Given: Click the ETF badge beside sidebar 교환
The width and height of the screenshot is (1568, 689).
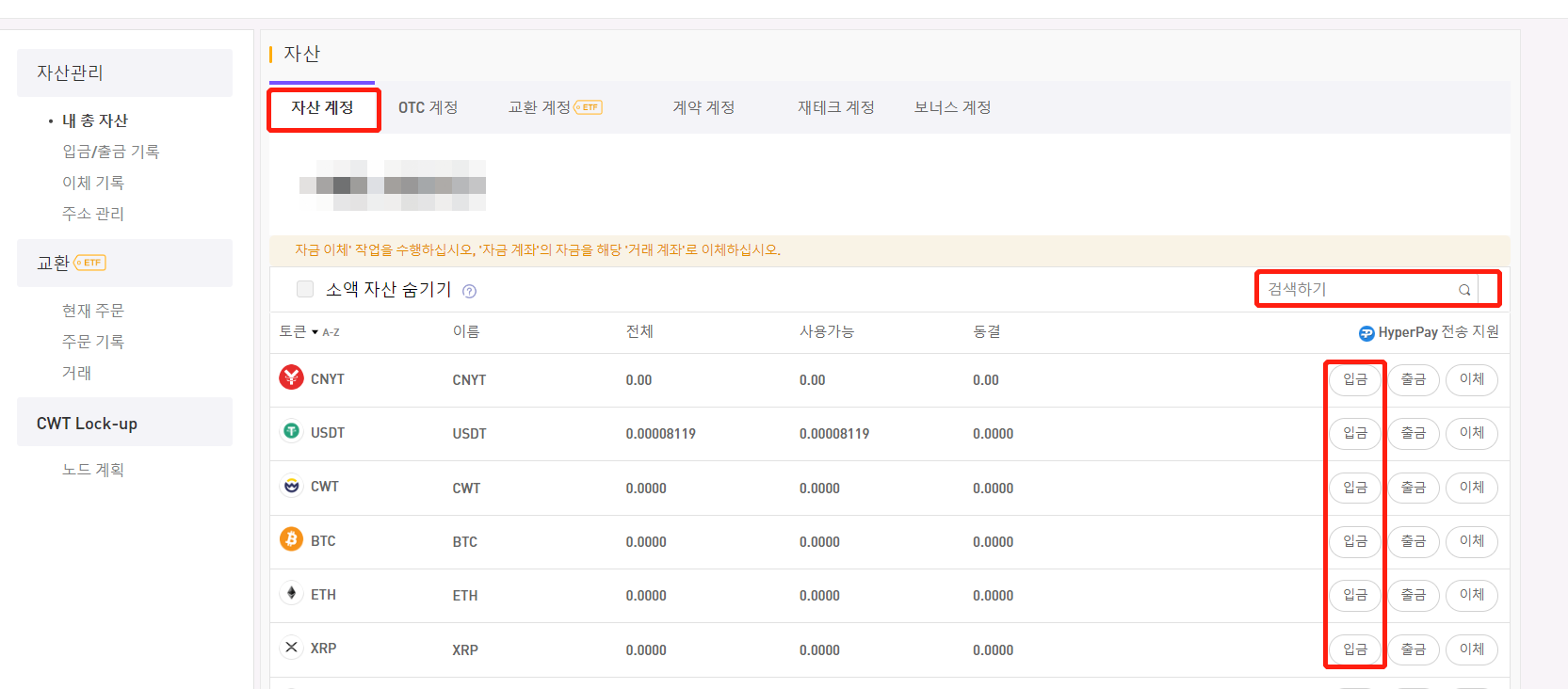Looking at the screenshot, I should [90, 263].
